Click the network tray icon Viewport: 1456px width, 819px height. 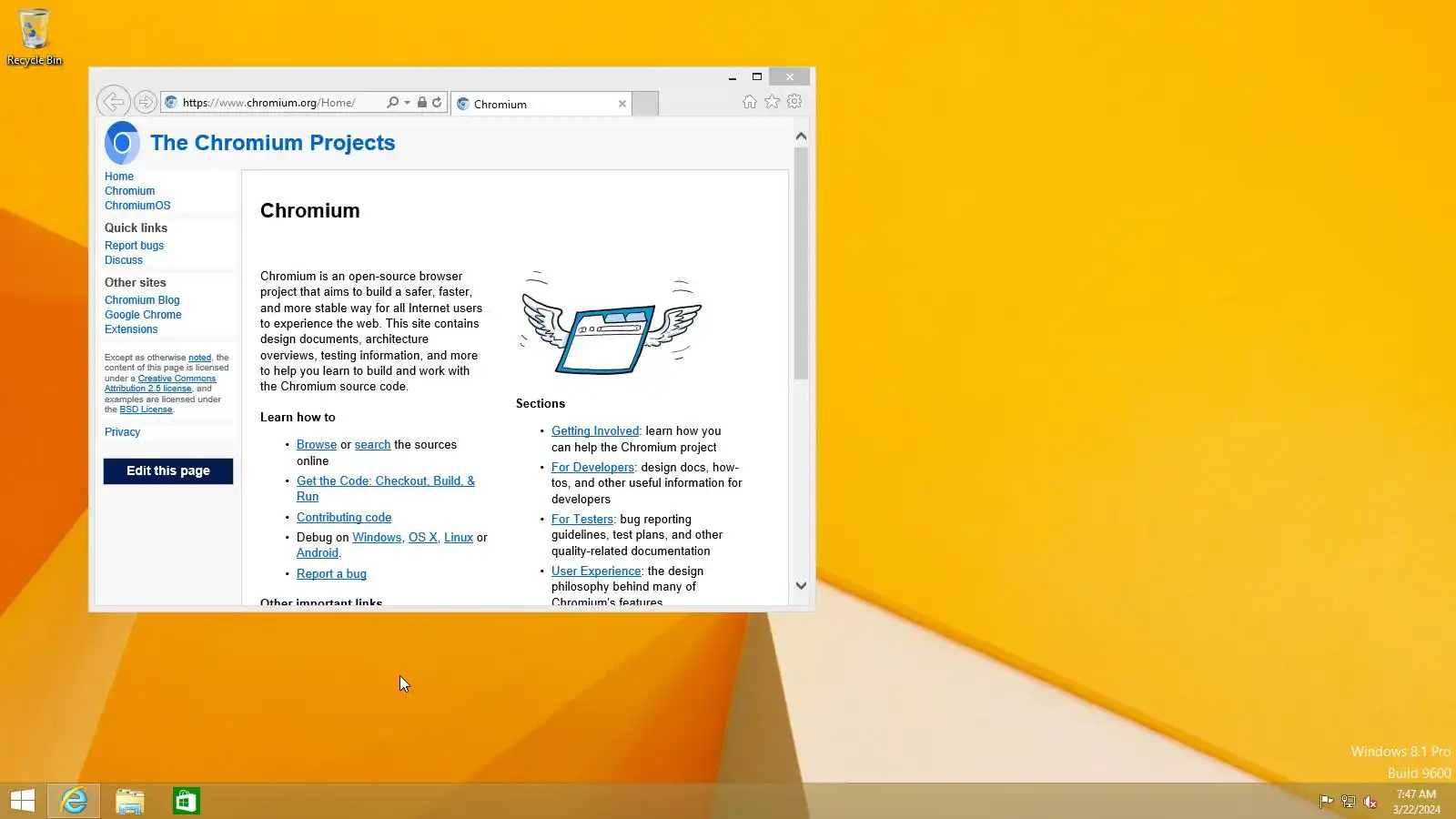(x=1349, y=802)
